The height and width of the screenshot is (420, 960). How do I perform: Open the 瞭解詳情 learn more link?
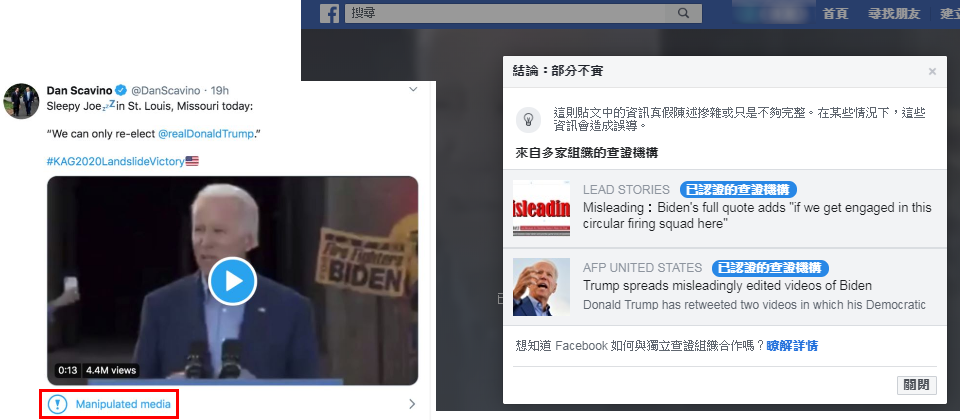click(792, 346)
